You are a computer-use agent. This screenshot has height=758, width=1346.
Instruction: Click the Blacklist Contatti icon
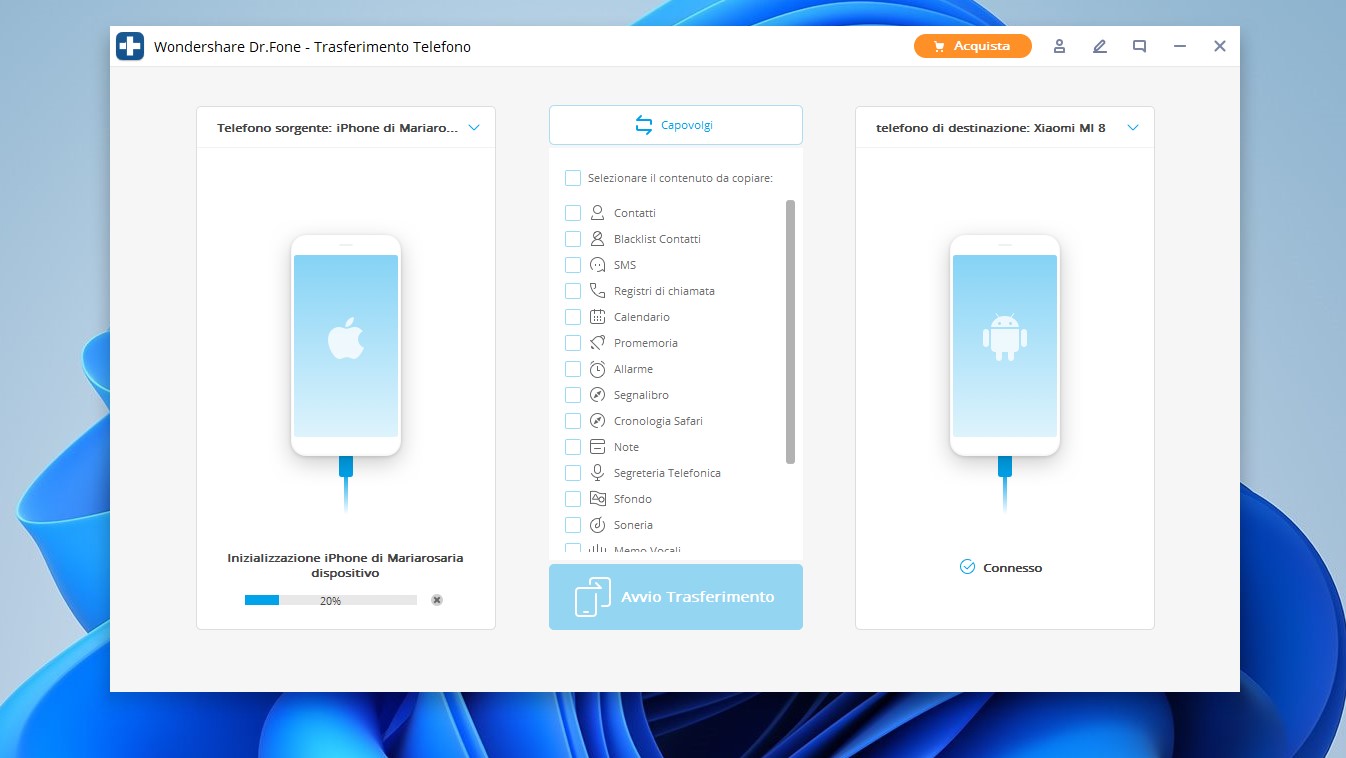click(597, 239)
